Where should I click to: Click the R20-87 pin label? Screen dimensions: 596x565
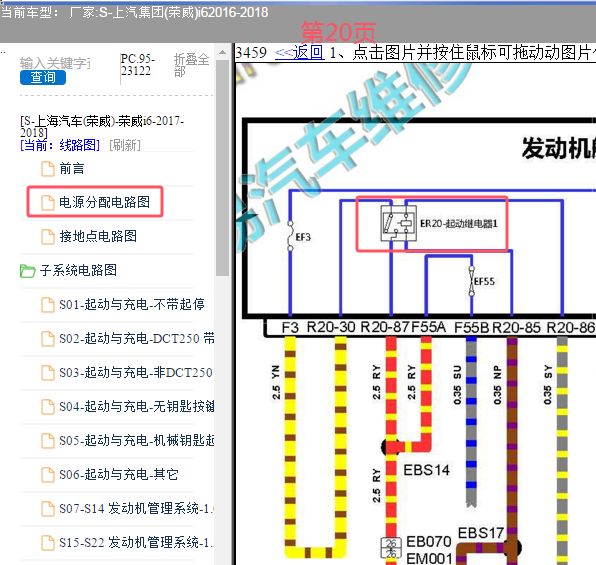385,327
